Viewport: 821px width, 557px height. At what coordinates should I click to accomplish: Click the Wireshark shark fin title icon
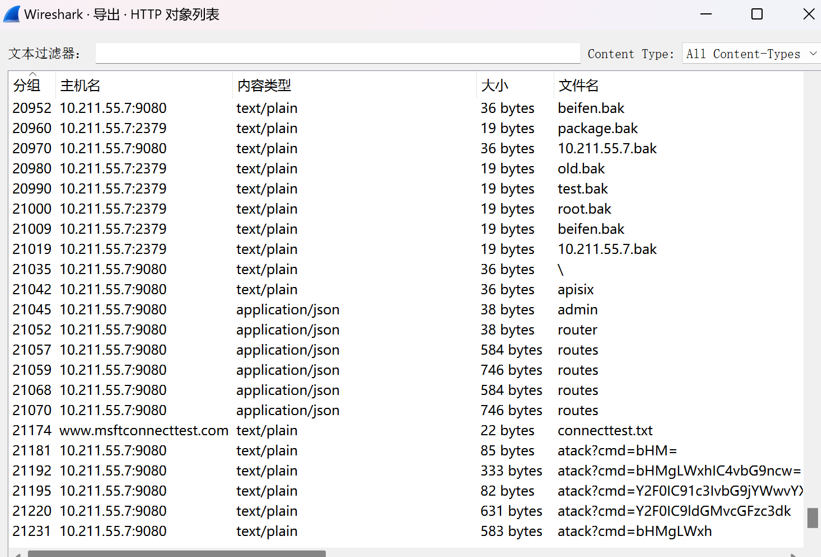pos(12,14)
